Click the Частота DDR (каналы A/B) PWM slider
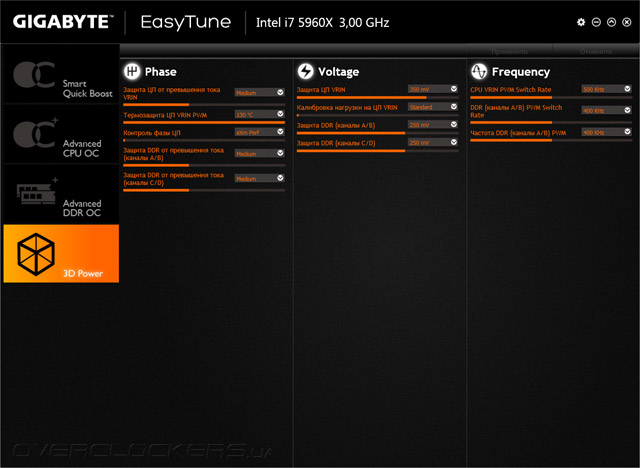This screenshot has width=640, height=468. click(551, 140)
